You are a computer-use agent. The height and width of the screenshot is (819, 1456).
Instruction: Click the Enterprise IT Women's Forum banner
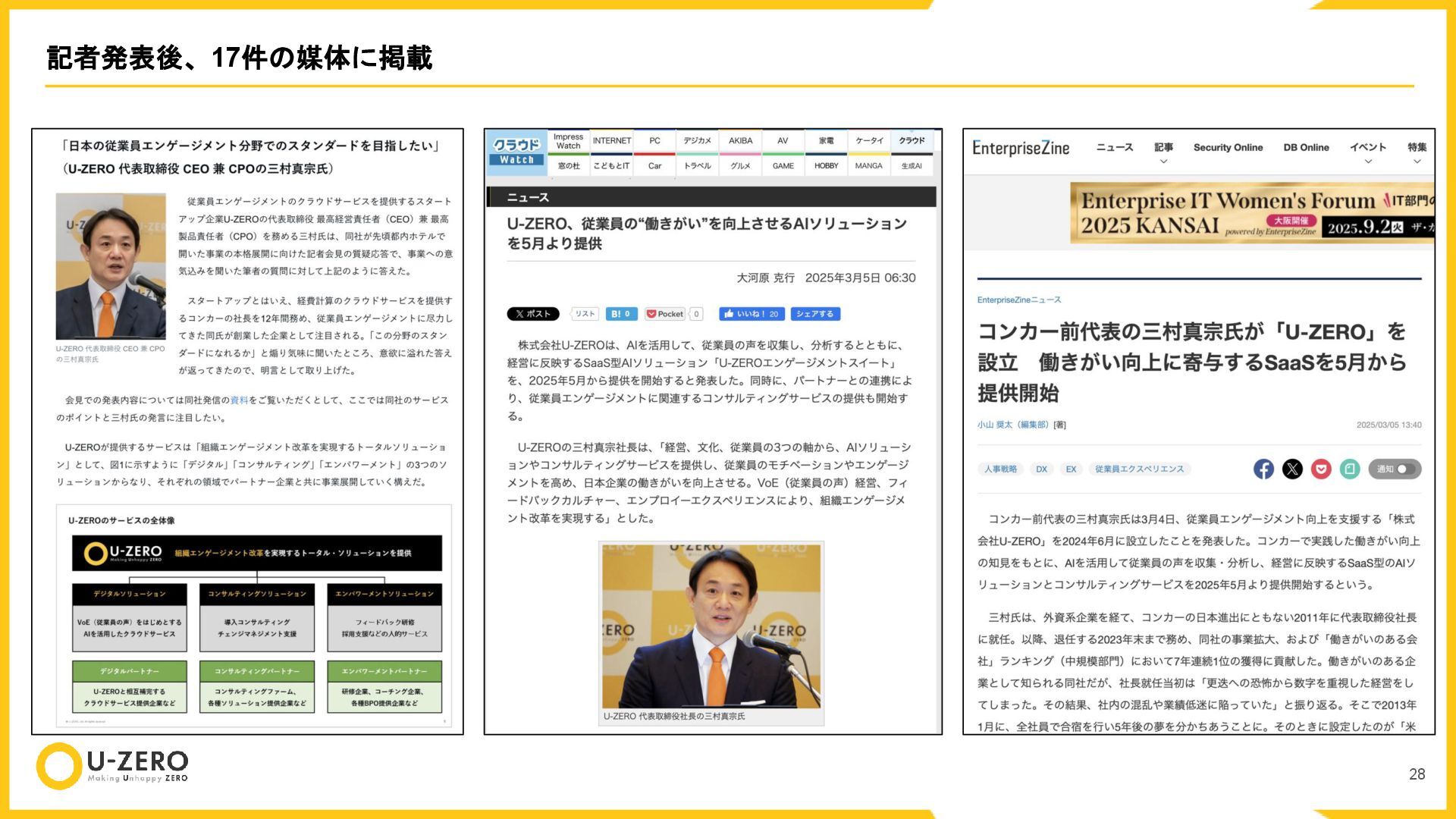pyautogui.click(x=1251, y=212)
